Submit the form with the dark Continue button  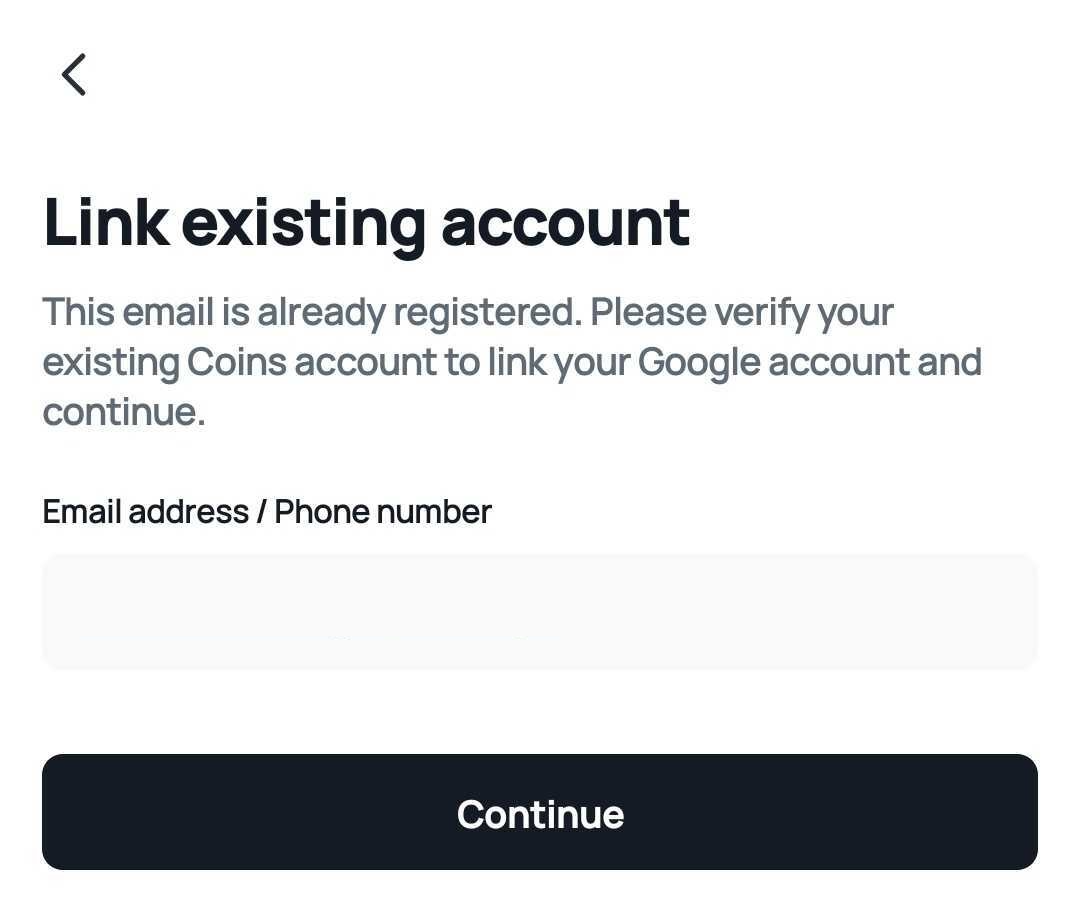(x=540, y=812)
